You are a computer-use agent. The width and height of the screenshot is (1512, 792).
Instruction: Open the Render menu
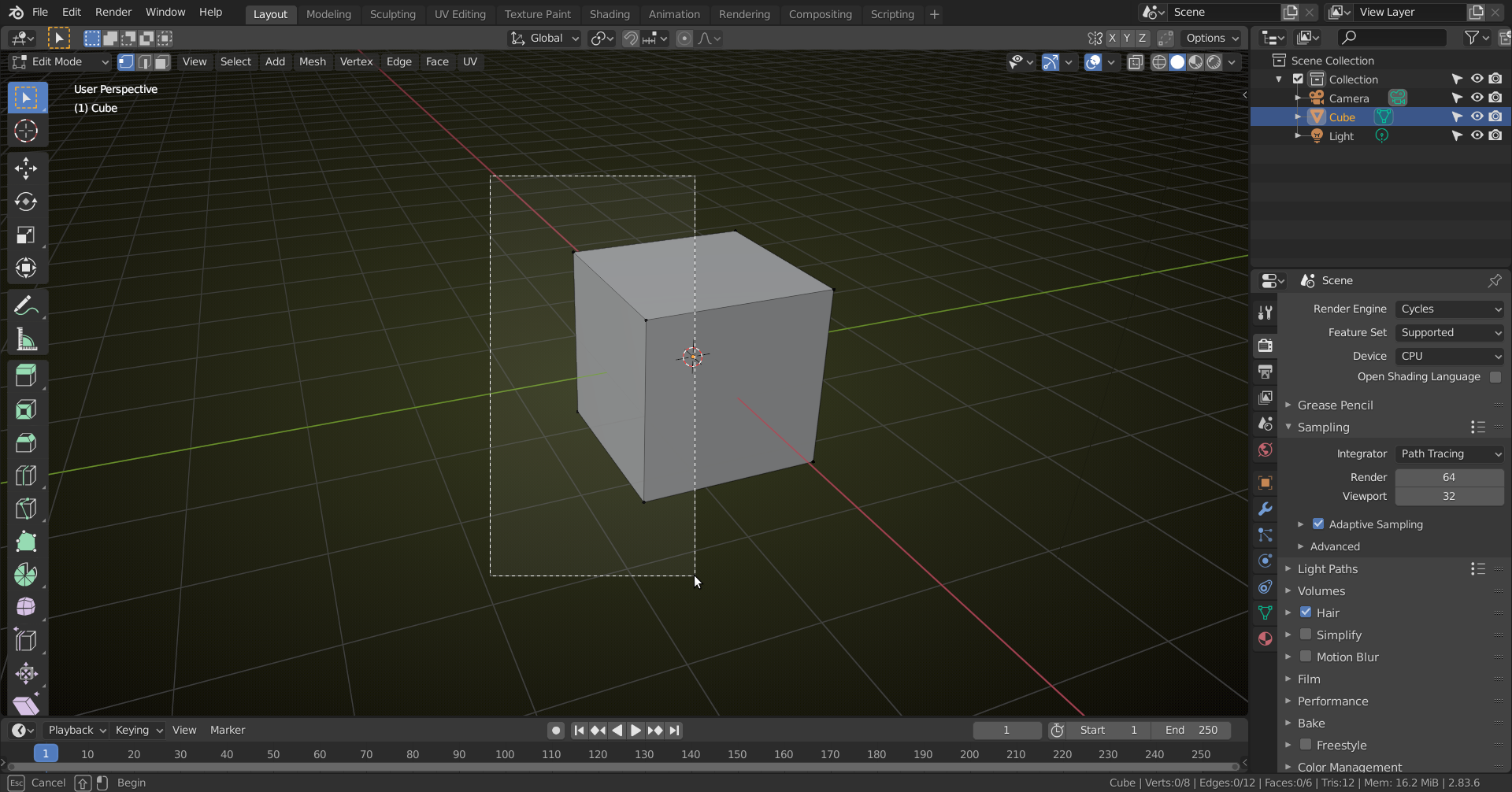pyautogui.click(x=113, y=13)
